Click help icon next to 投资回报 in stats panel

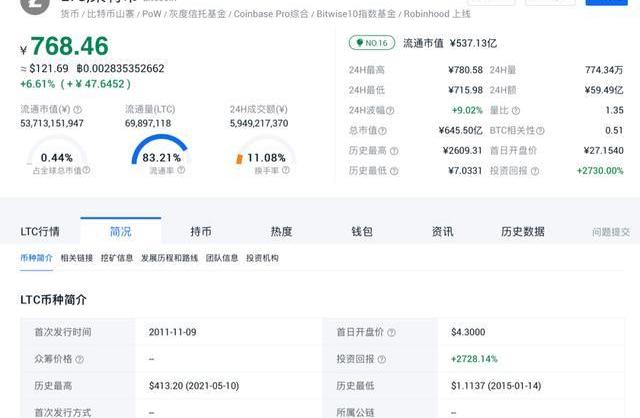click(x=535, y=171)
